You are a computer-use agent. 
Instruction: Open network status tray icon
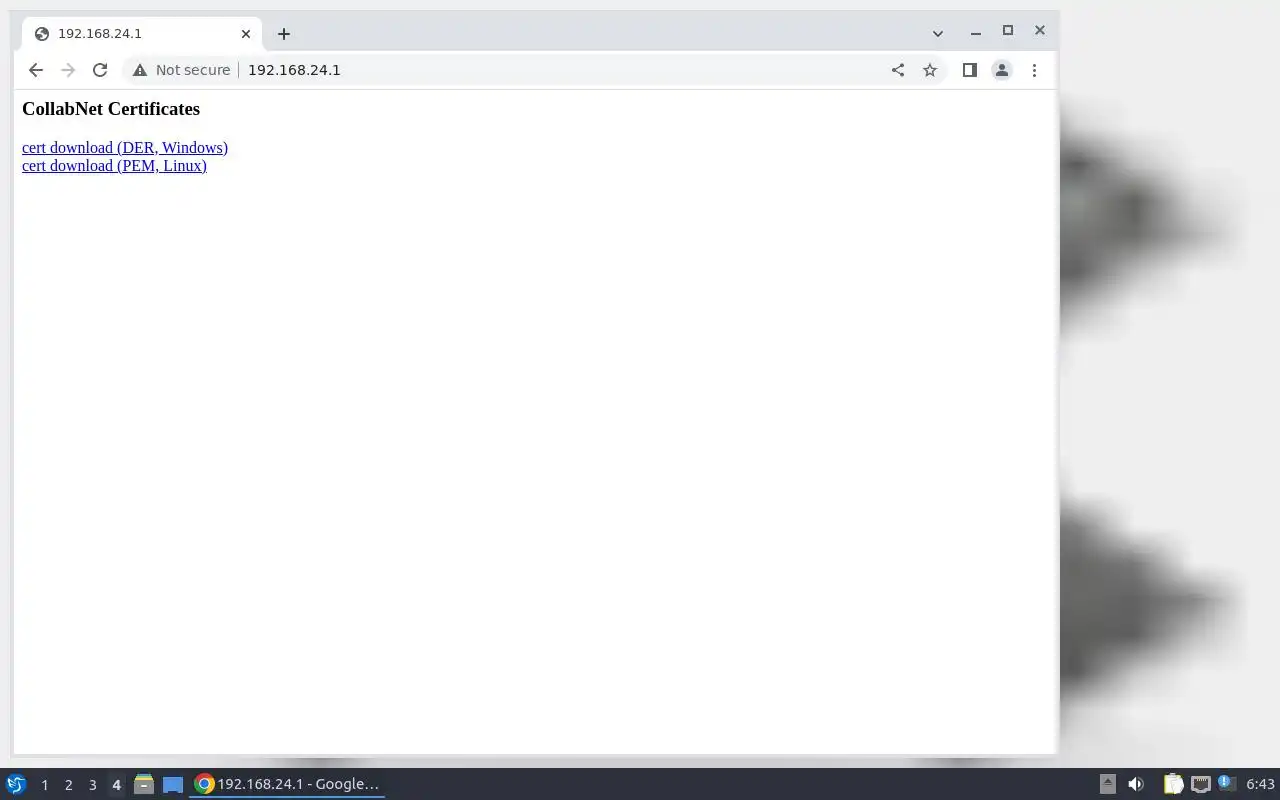[1201, 784]
